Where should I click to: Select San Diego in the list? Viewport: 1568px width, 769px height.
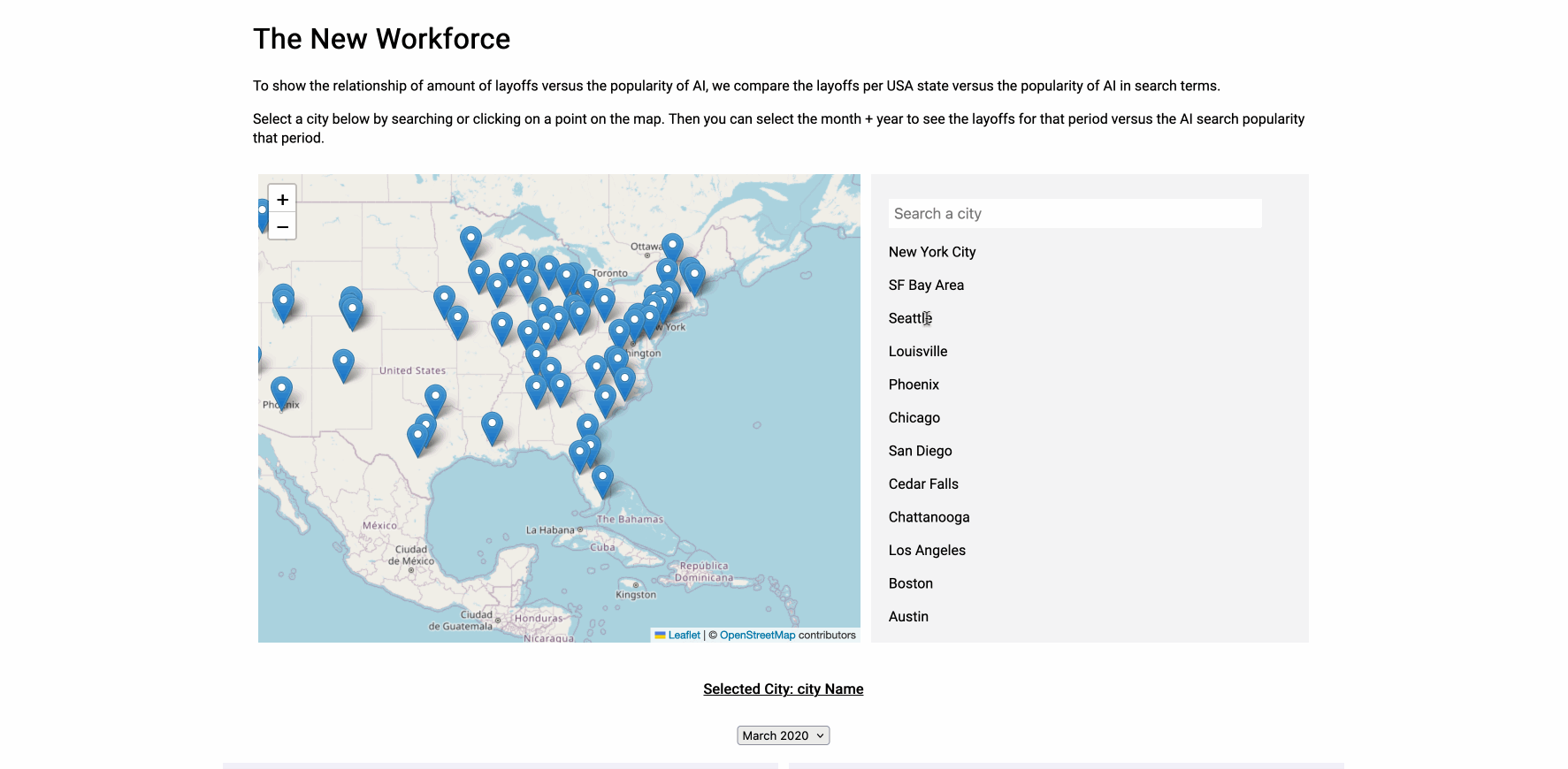(920, 451)
